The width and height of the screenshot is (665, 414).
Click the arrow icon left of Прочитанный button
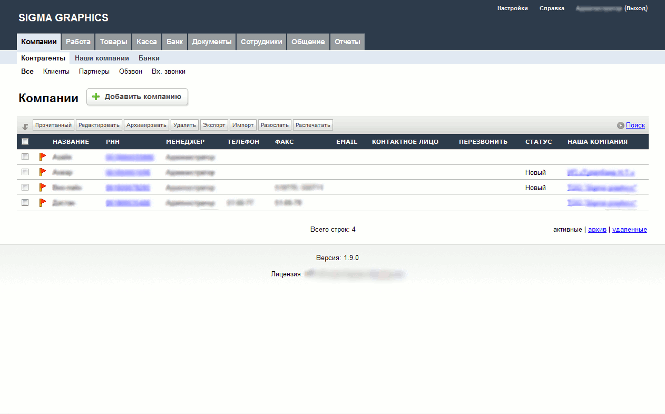25,126
